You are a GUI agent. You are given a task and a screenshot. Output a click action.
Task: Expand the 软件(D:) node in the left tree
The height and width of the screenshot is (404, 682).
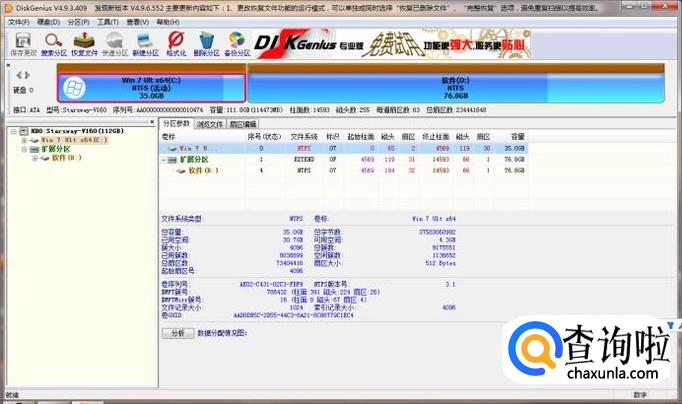pyautogui.click(x=35, y=158)
